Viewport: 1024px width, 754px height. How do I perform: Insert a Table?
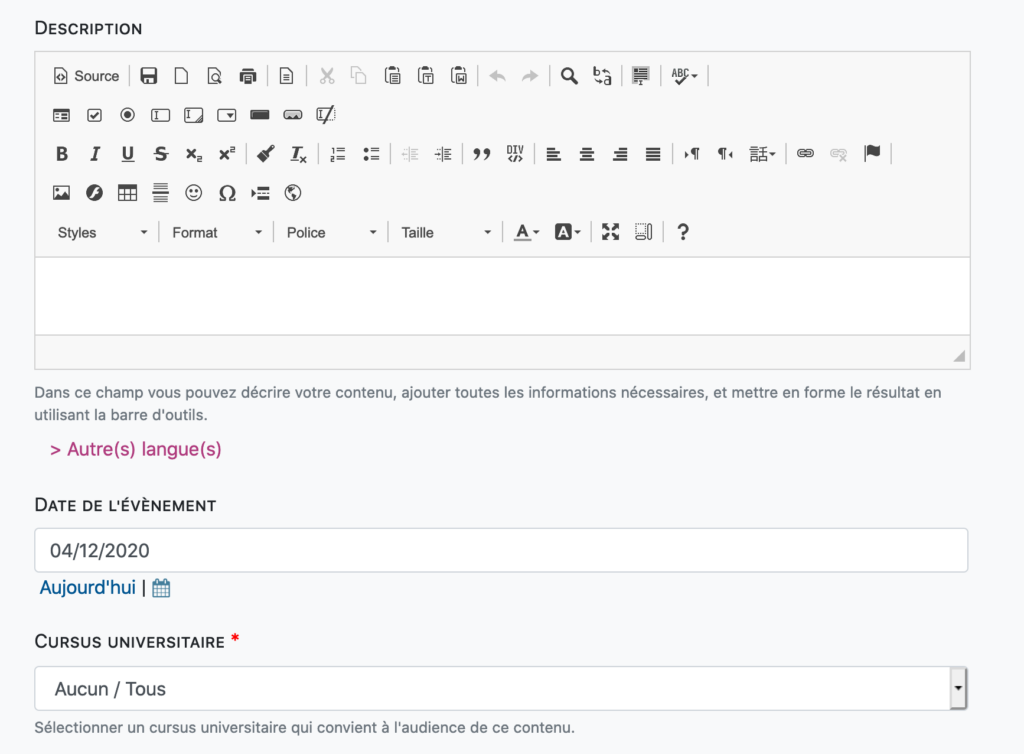coord(127,193)
